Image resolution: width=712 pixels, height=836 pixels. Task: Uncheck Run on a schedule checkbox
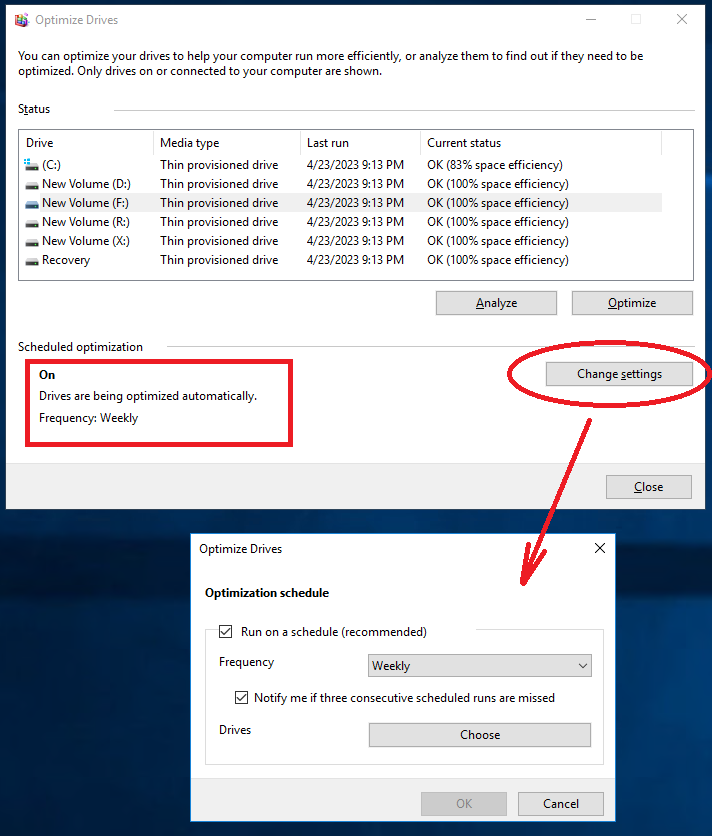pyautogui.click(x=225, y=632)
